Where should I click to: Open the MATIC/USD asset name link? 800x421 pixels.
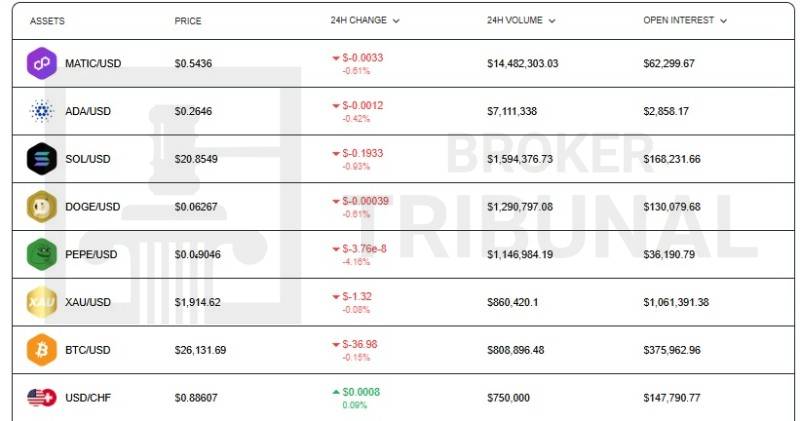93,63
